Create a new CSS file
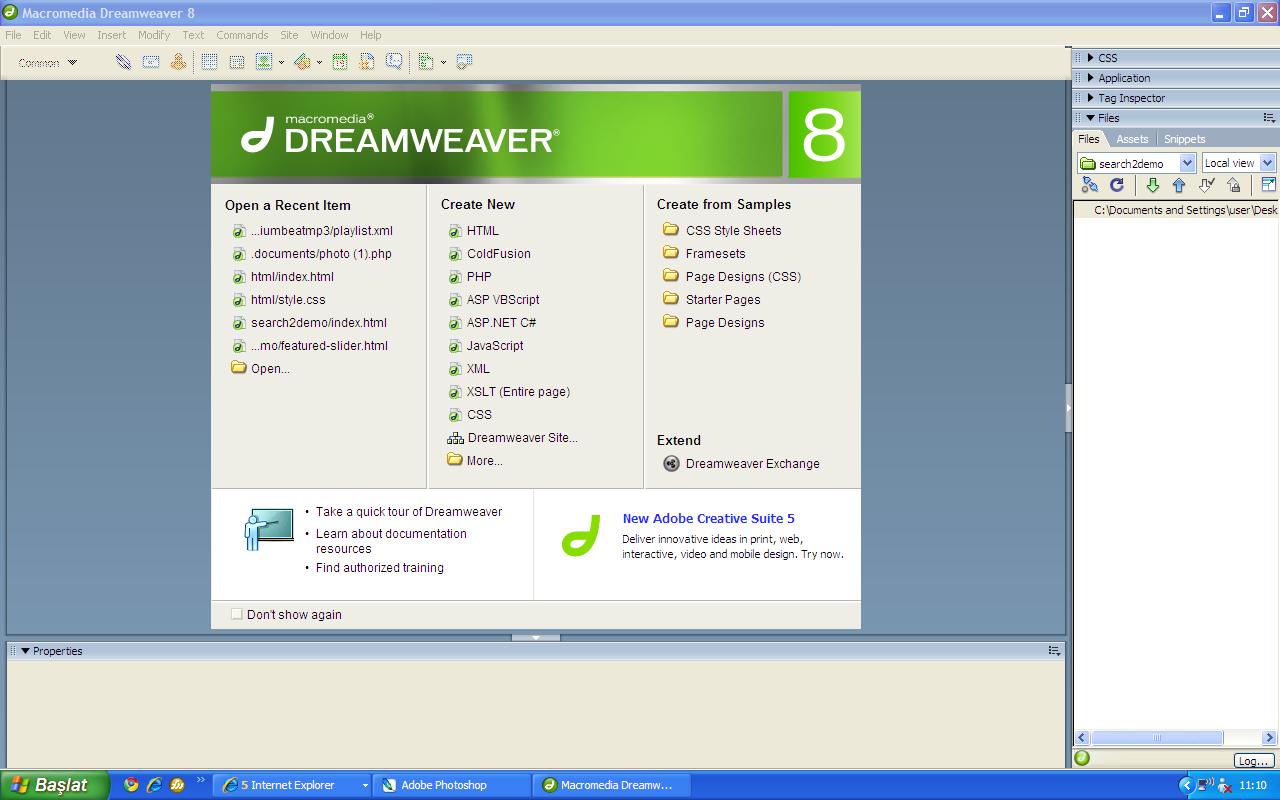Viewport: 1280px width, 800px height. tap(479, 415)
